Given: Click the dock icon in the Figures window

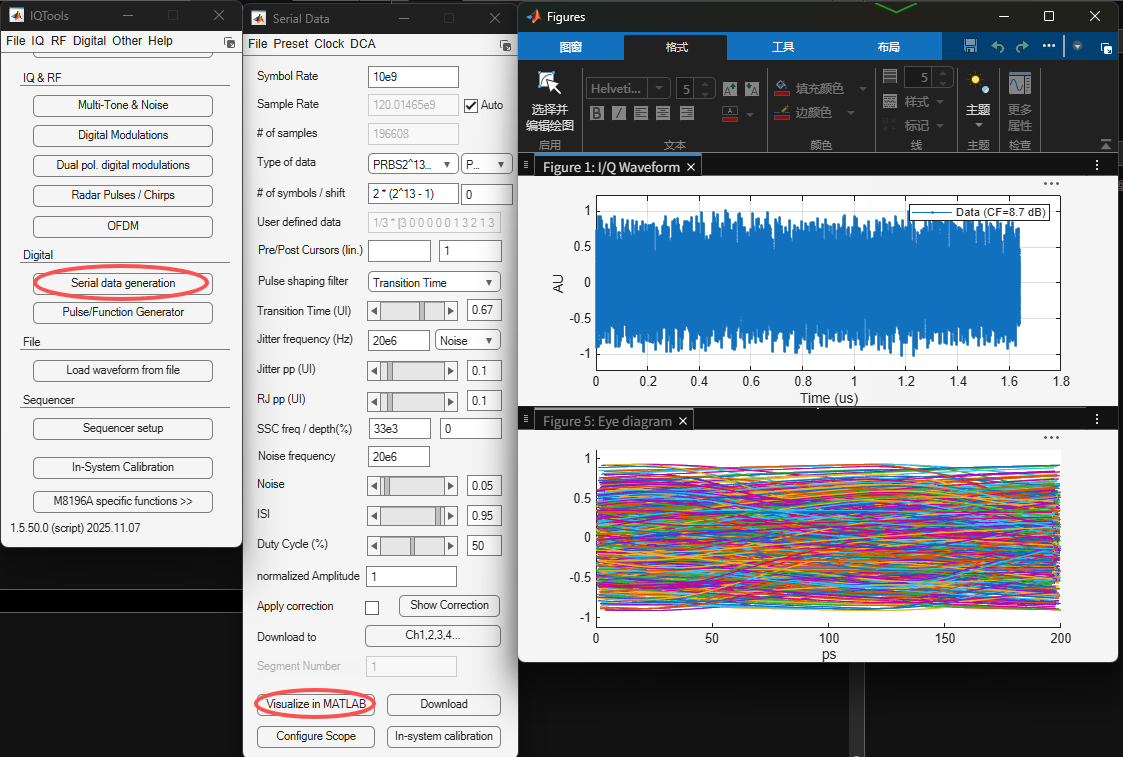Looking at the screenshot, I should pos(1106,48).
